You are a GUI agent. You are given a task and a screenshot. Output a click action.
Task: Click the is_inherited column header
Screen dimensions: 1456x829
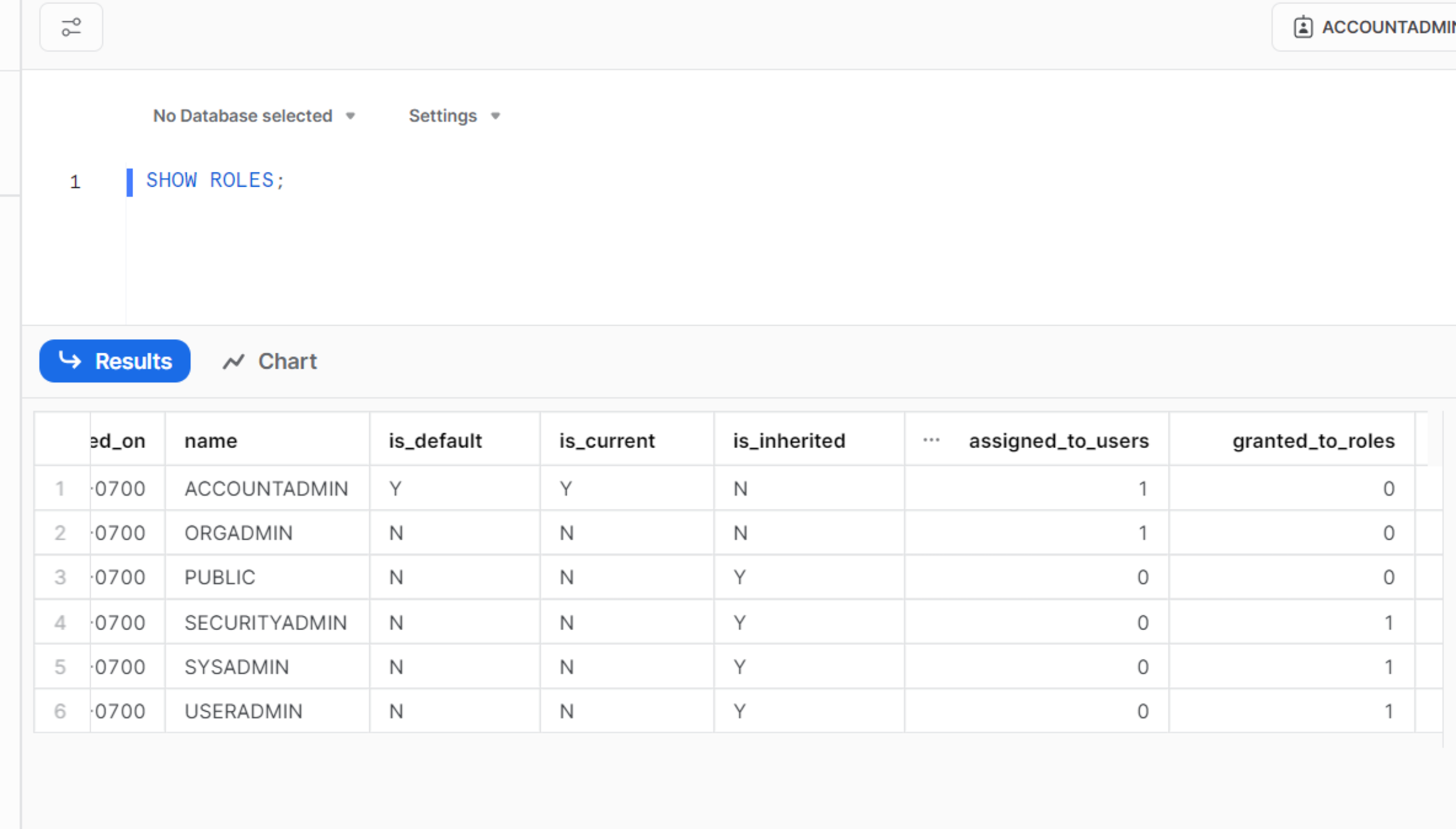[789, 440]
